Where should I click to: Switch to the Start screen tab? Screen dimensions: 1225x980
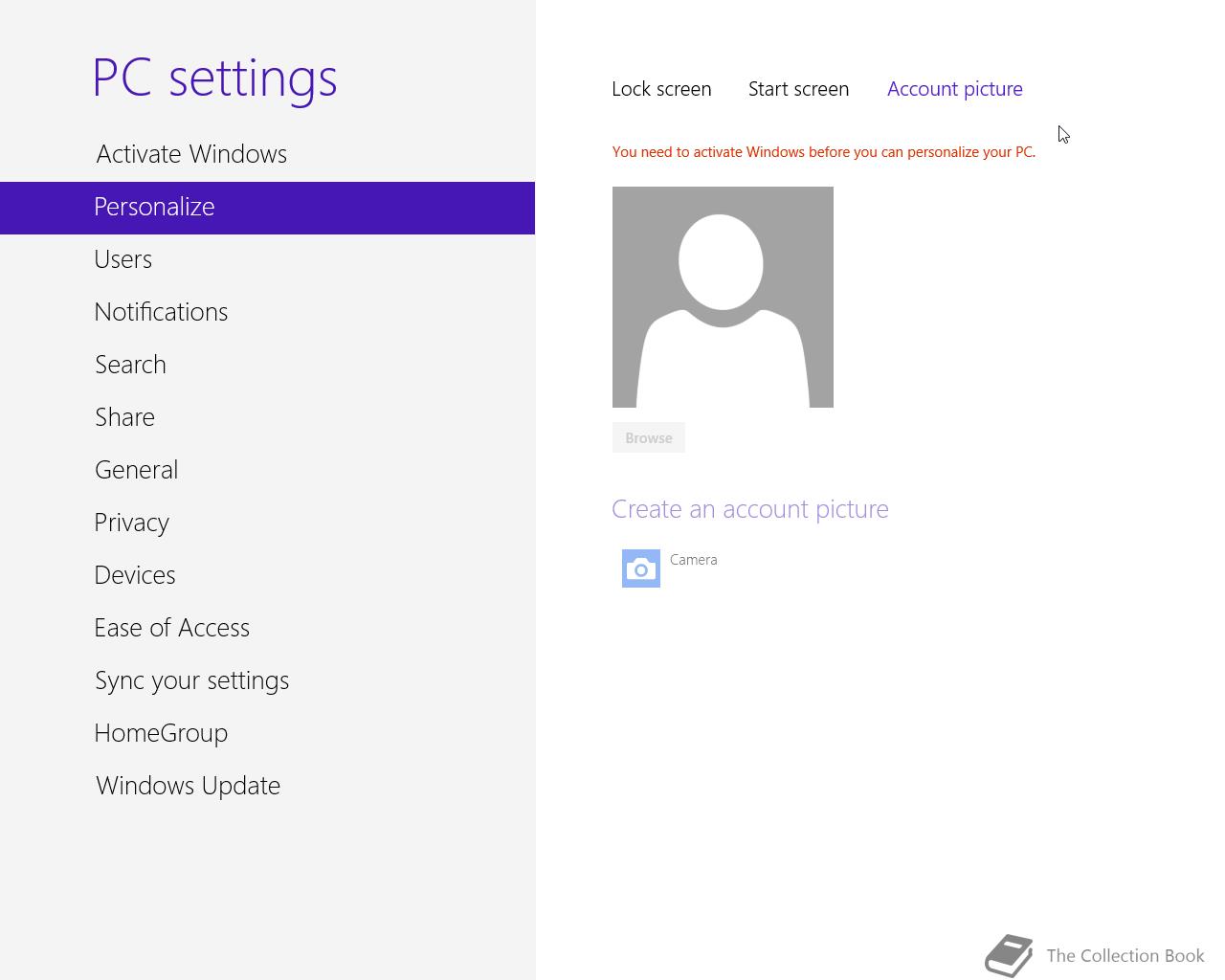pos(798,89)
